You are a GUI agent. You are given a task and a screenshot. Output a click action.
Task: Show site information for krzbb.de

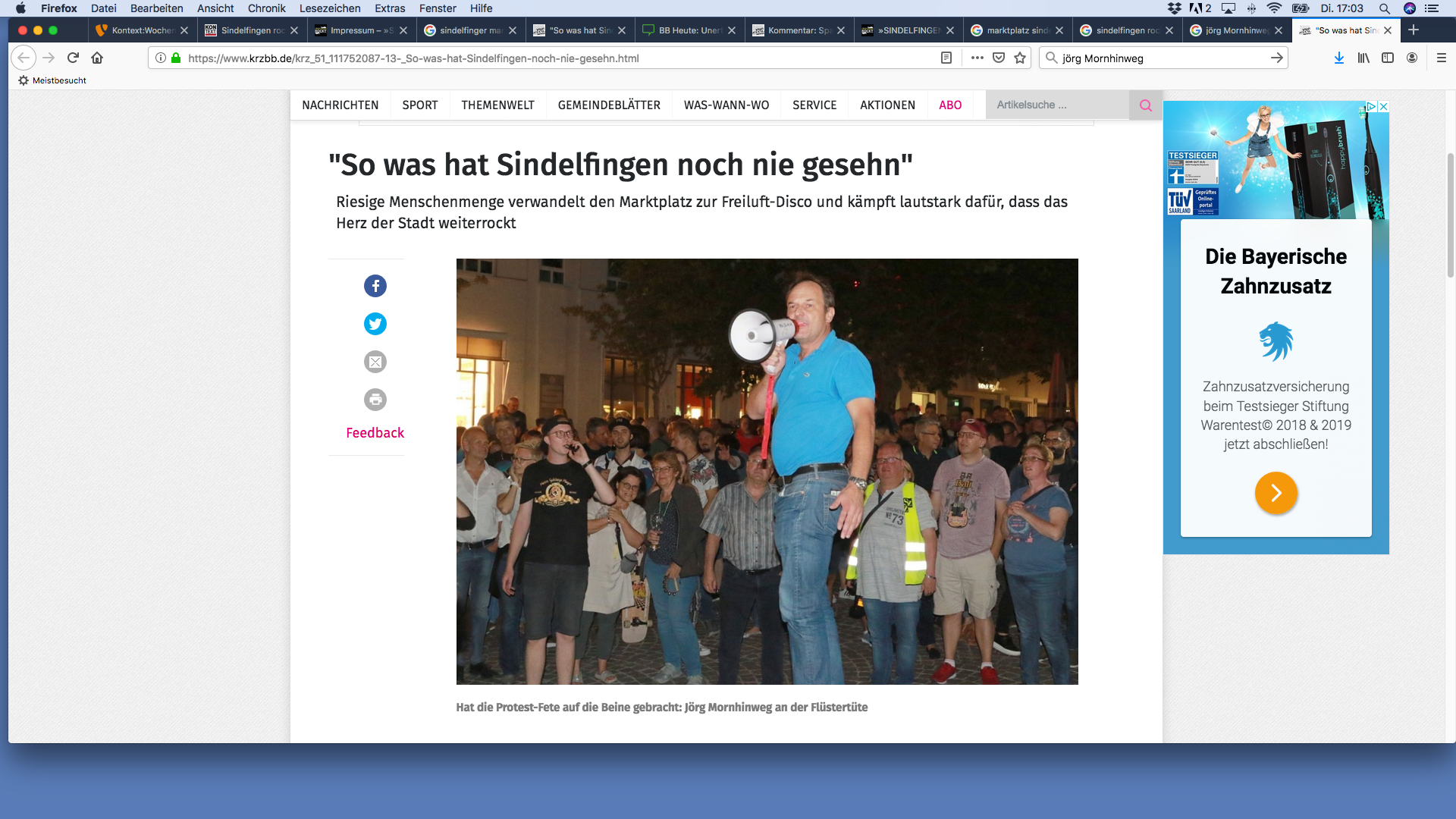coord(161,58)
